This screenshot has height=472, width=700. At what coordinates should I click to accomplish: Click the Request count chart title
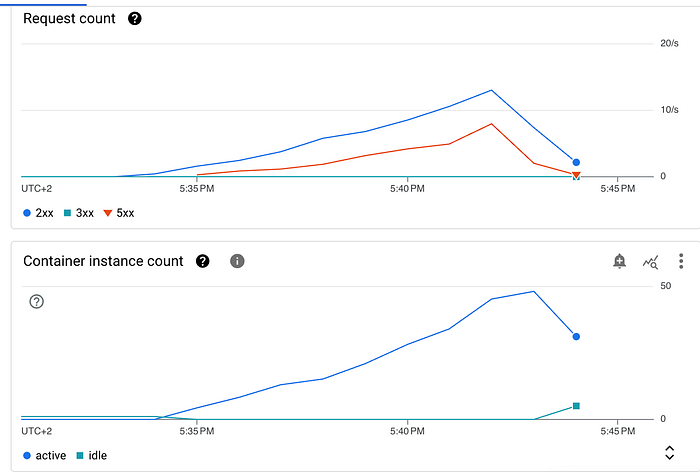click(x=69, y=18)
